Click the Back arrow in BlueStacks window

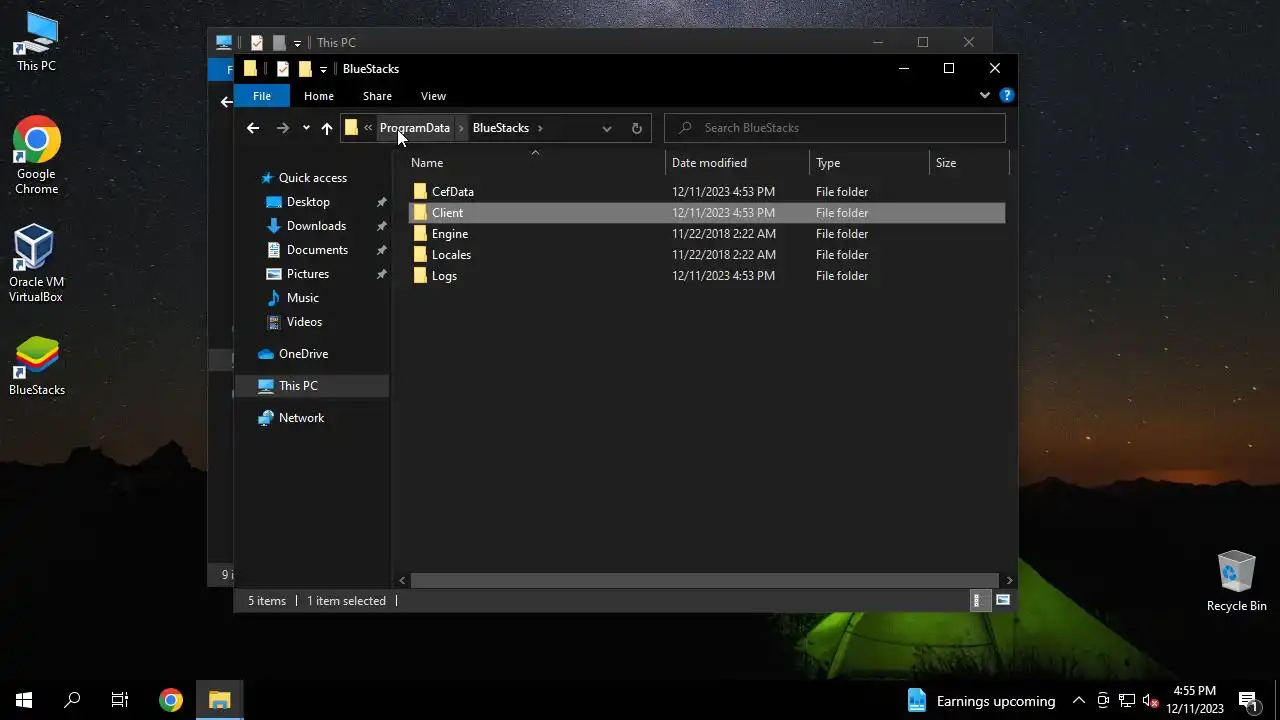(253, 128)
